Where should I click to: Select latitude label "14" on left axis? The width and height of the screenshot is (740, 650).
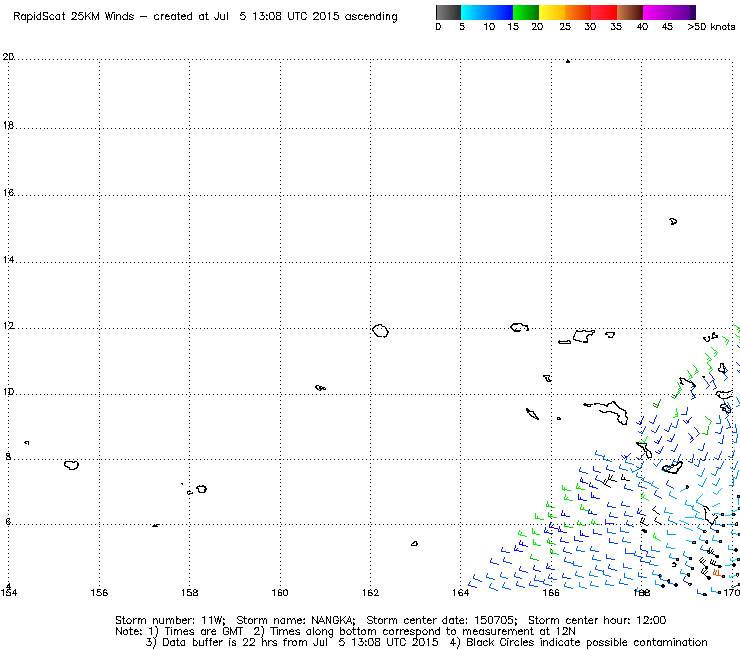pyautogui.click(x=8, y=260)
